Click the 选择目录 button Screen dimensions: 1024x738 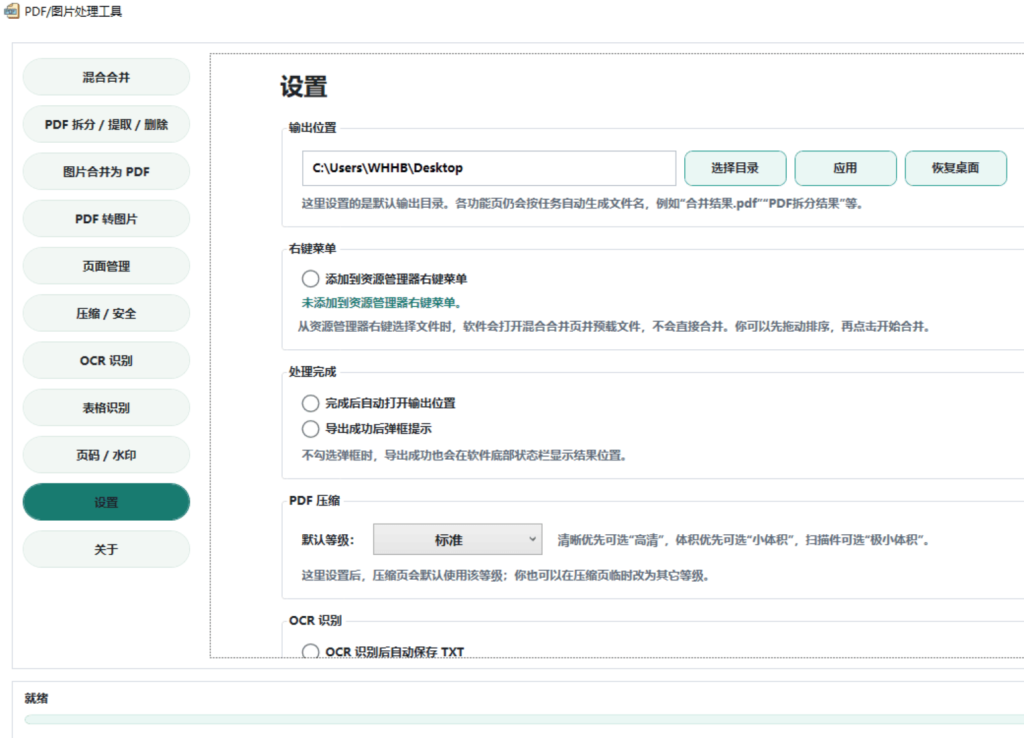[735, 168]
